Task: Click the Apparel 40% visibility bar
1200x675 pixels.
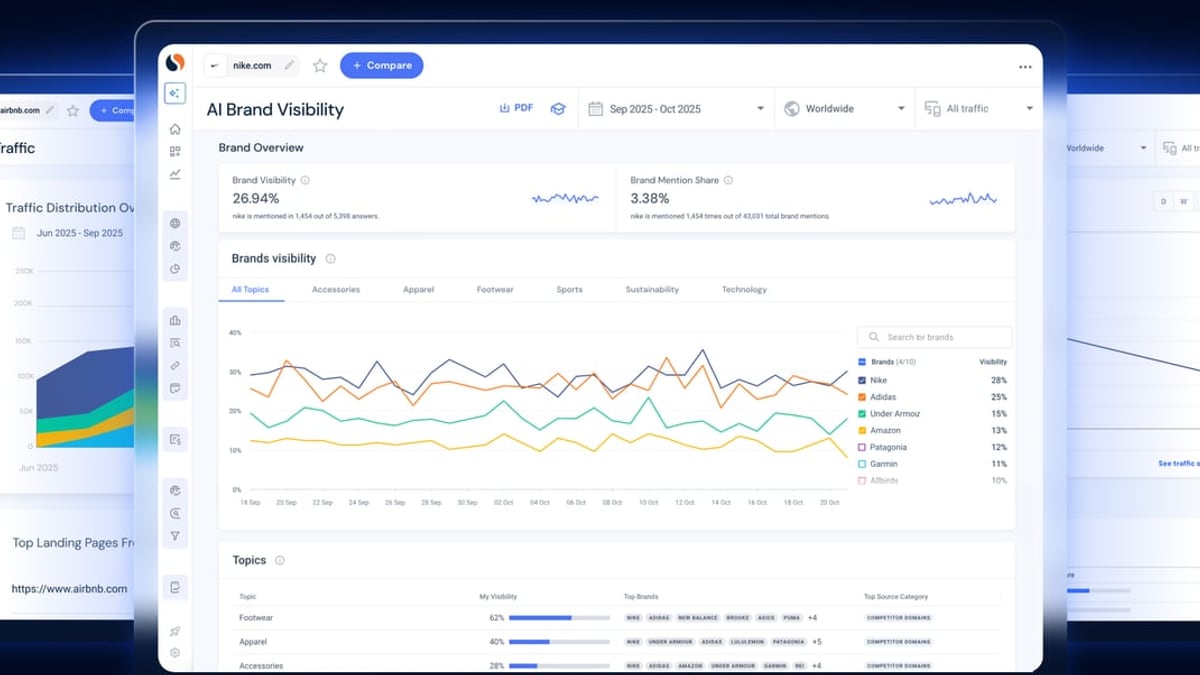Action: click(x=559, y=642)
